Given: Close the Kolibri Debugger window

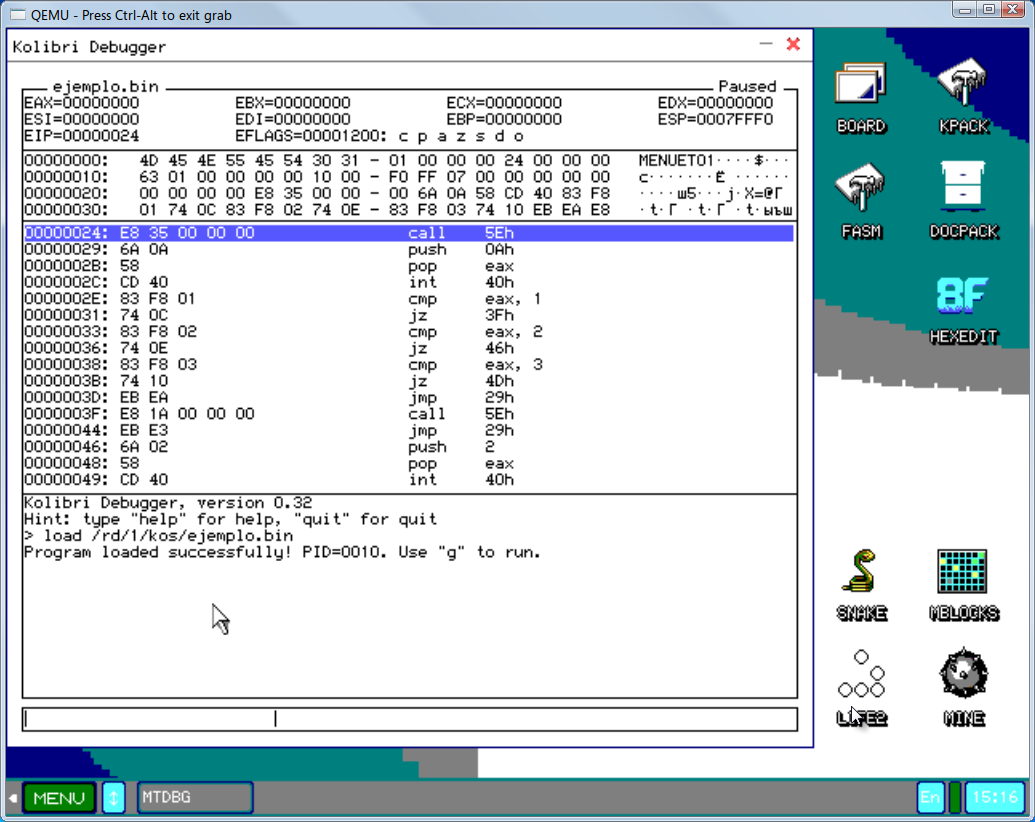Looking at the screenshot, I should [793, 45].
